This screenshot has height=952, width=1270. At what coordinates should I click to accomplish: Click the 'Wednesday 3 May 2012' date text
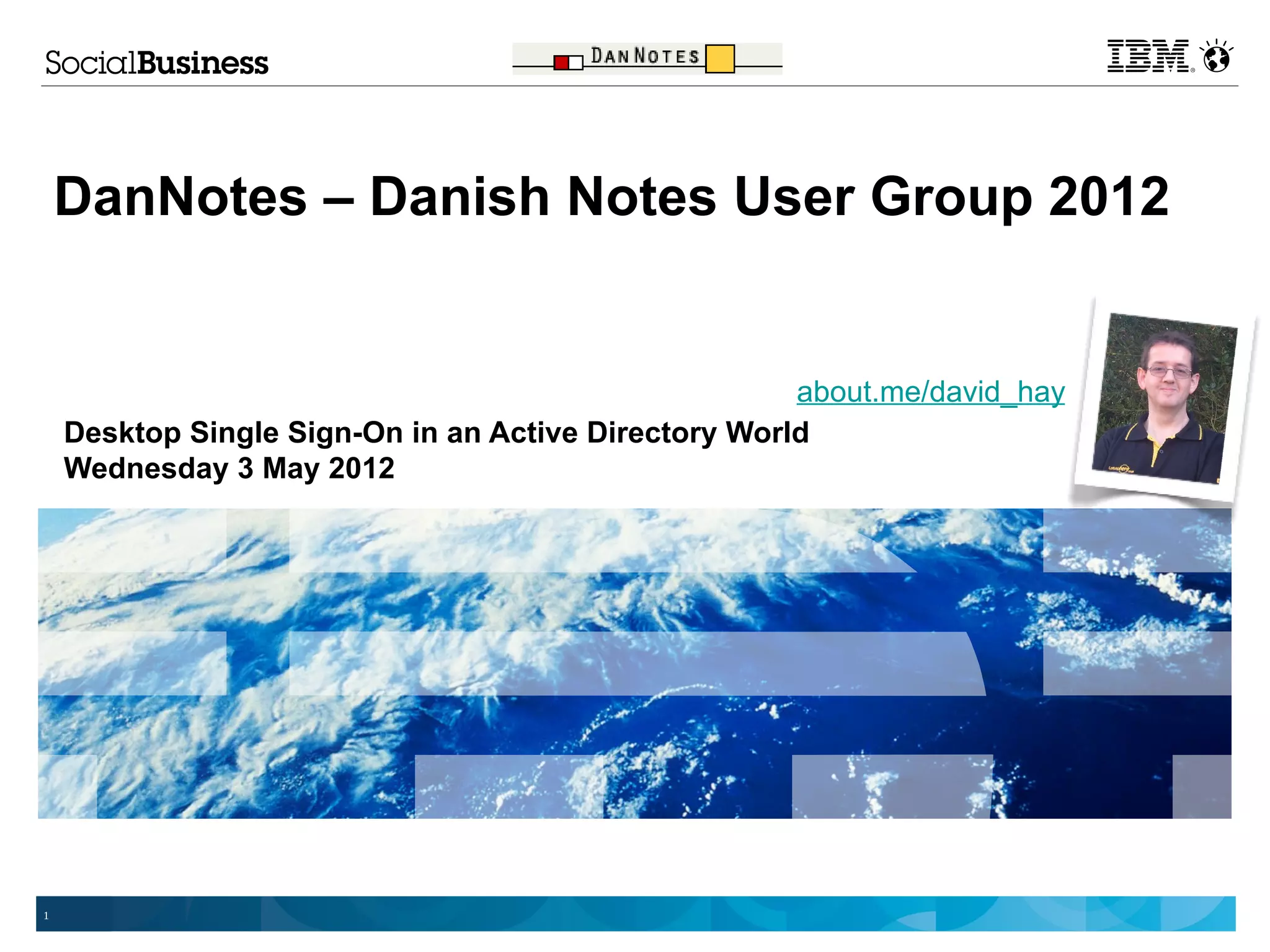tap(229, 469)
